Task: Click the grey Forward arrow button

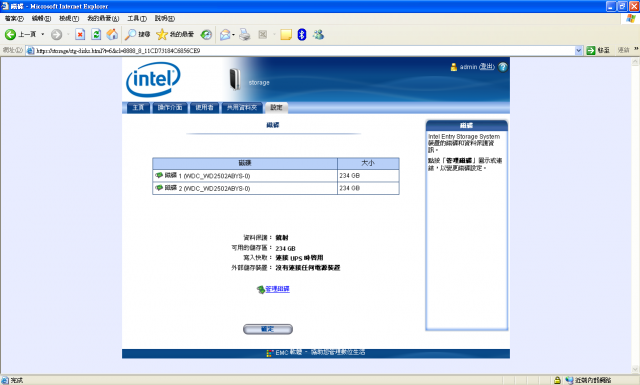Action: point(56,35)
